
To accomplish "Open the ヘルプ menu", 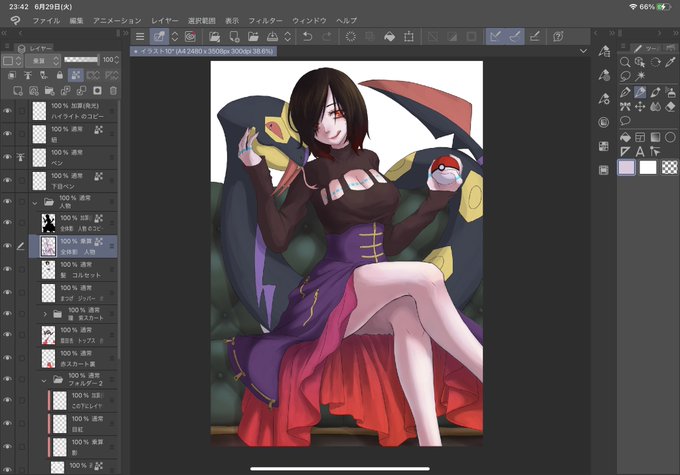I will (346, 20).
